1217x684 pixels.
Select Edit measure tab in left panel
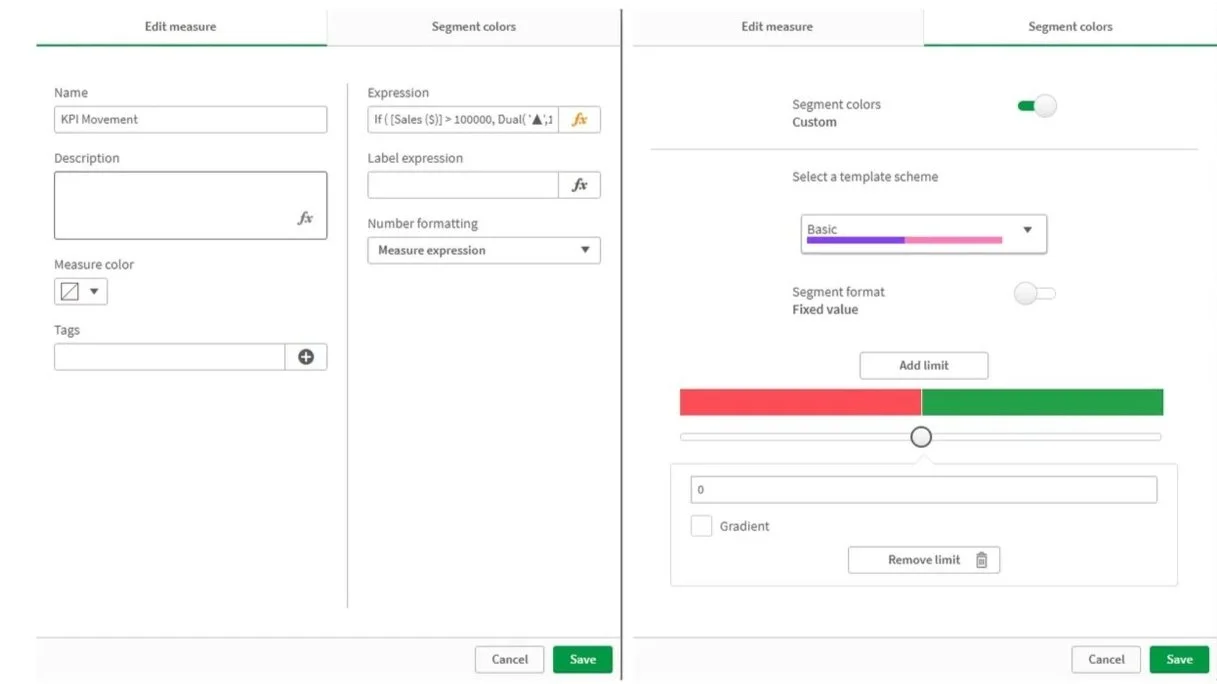point(181,27)
